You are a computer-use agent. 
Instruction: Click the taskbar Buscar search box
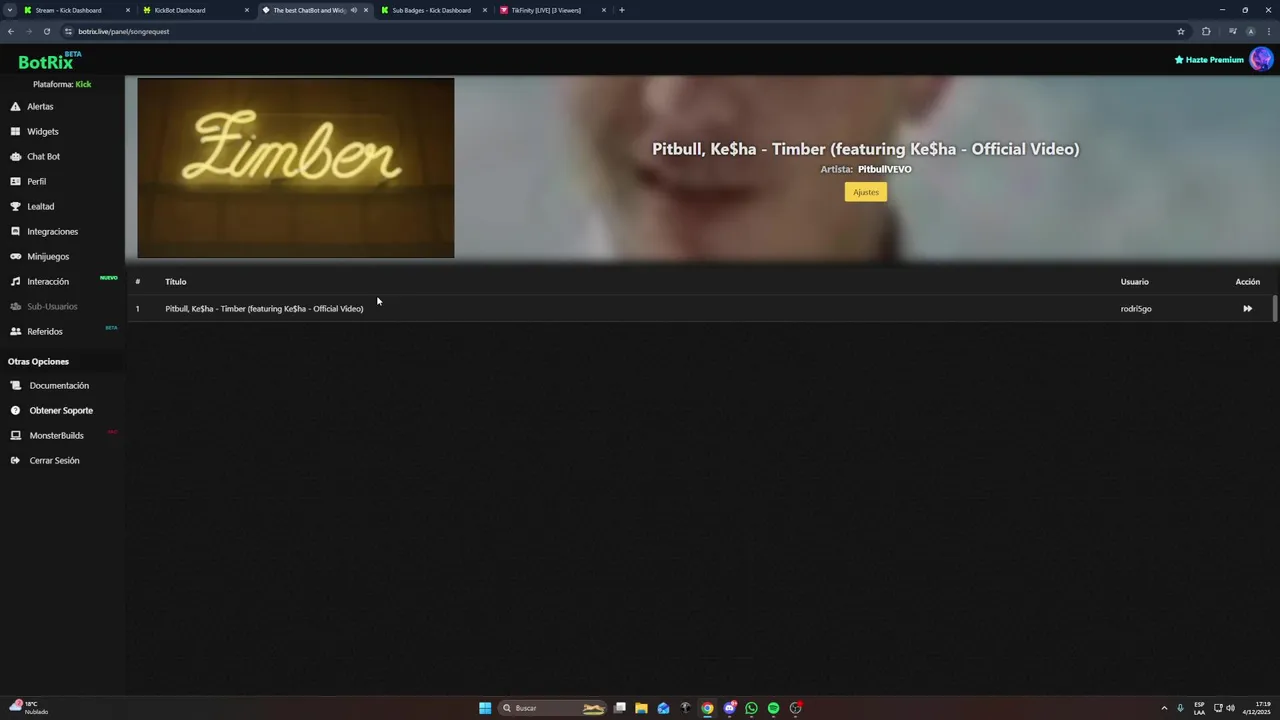(x=552, y=708)
